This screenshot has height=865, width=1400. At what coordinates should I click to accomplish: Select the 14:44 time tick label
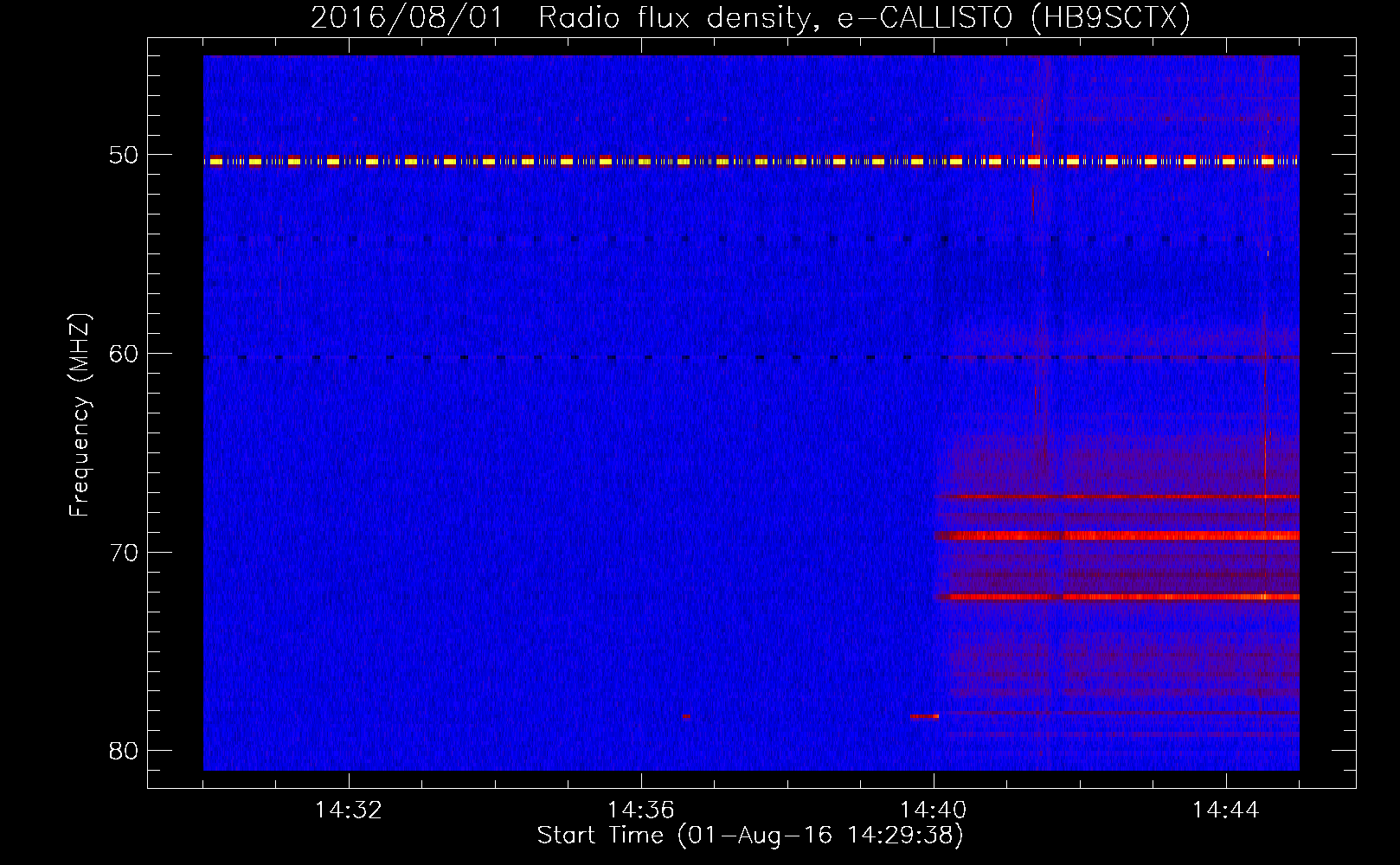pos(1226,811)
